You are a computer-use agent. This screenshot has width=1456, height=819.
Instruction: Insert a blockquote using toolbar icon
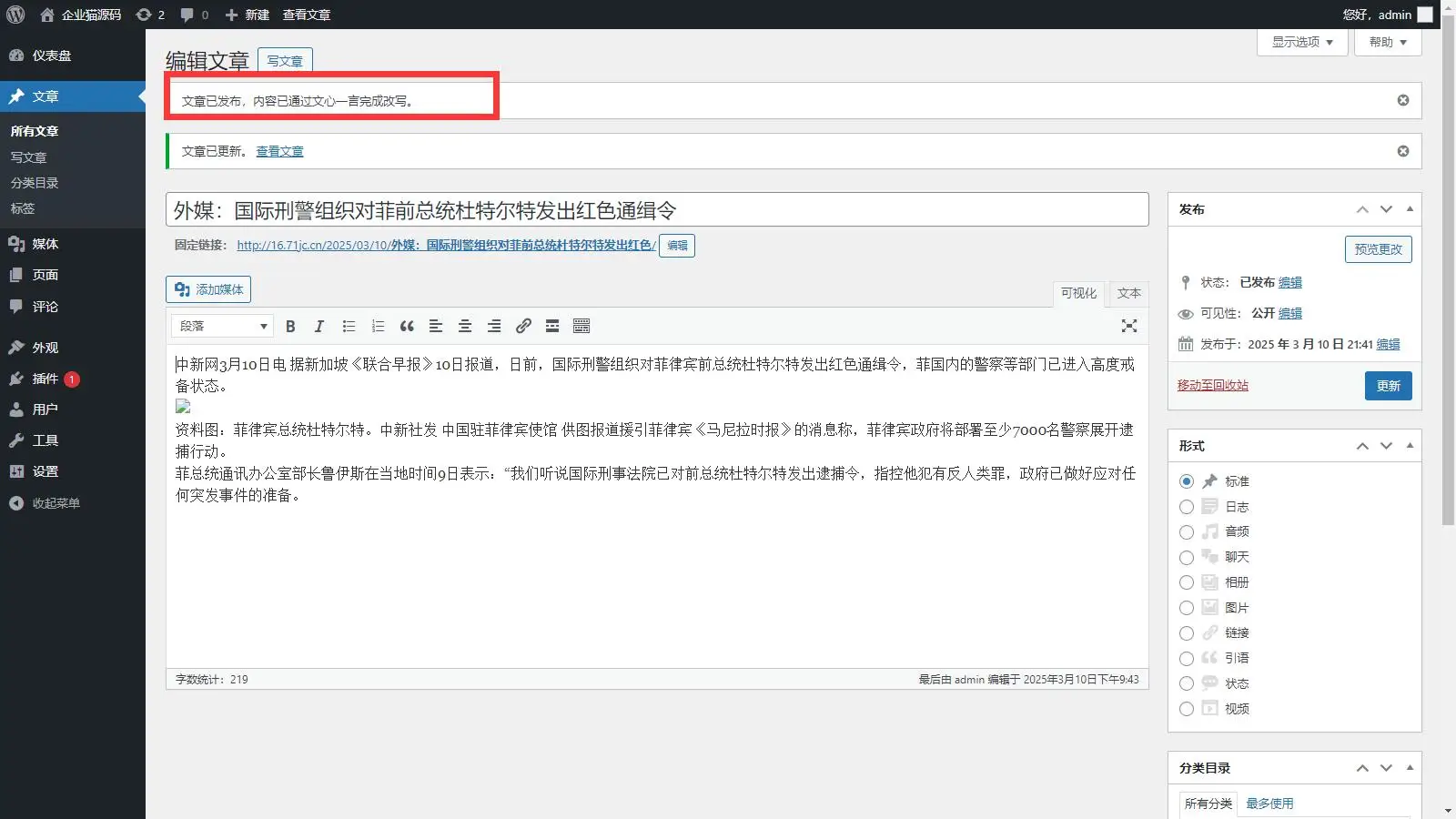click(x=407, y=326)
